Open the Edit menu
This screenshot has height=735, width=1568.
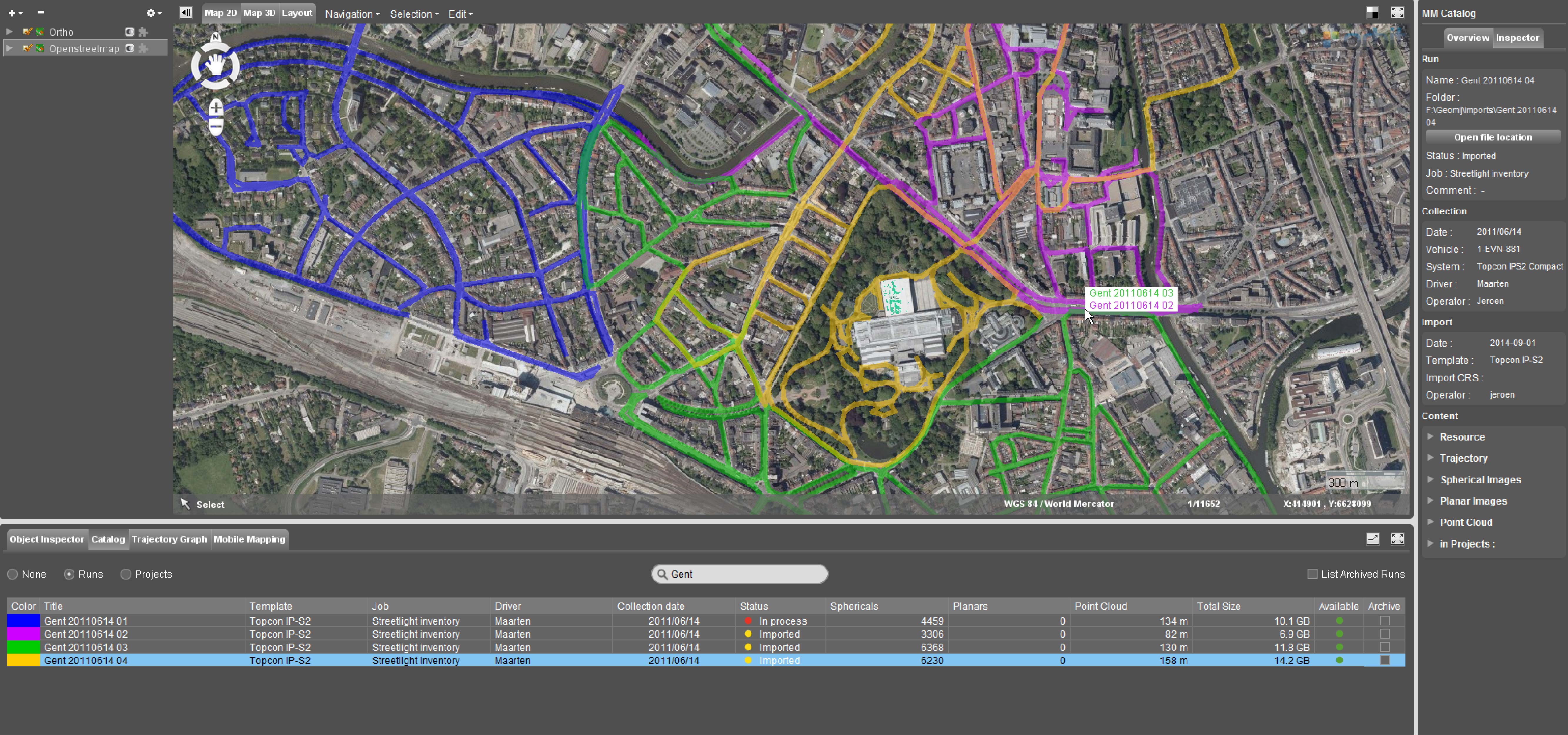pyautogui.click(x=460, y=14)
